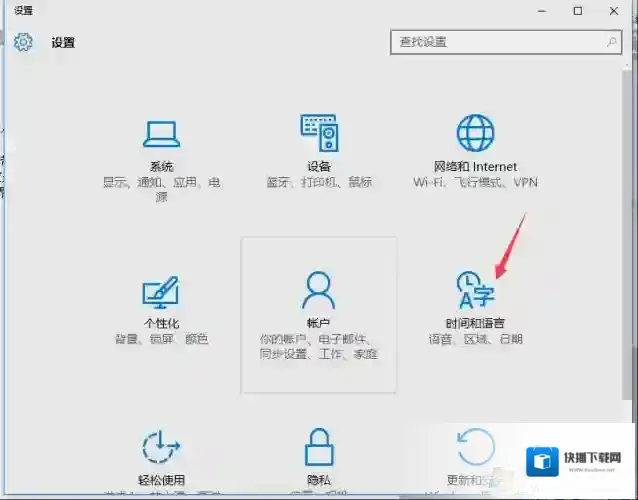Click the Accounts person icon
Viewport: 638px width, 500px height.
tap(319, 291)
